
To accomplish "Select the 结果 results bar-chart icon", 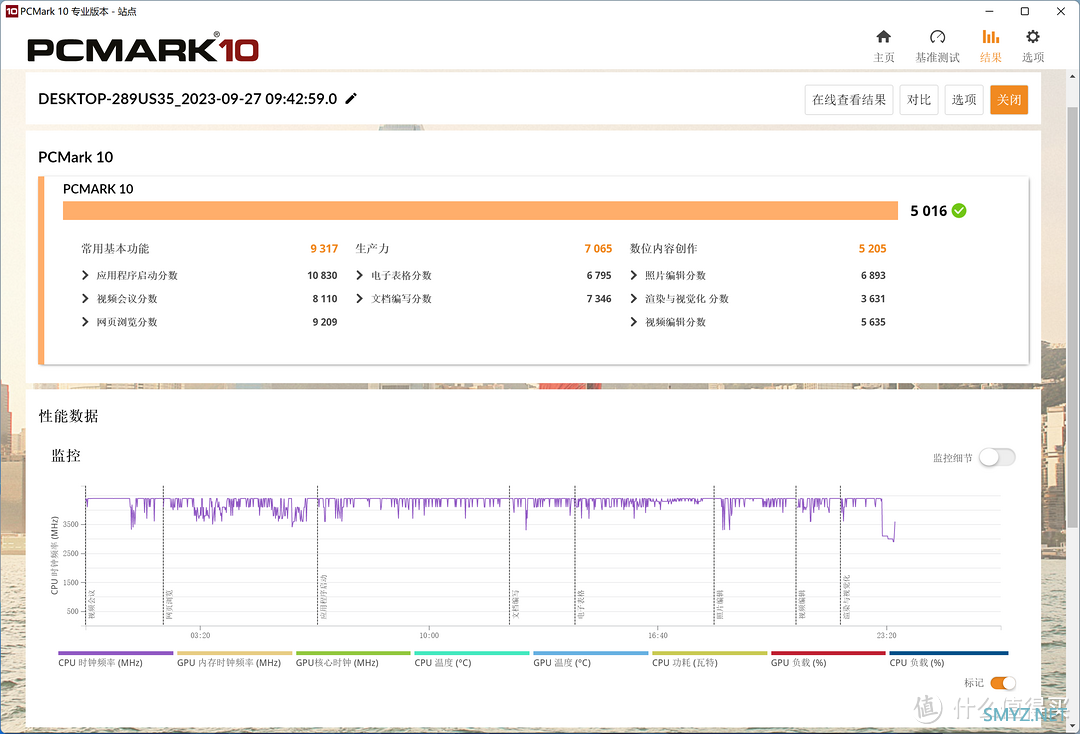I will pyautogui.click(x=990, y=36).
